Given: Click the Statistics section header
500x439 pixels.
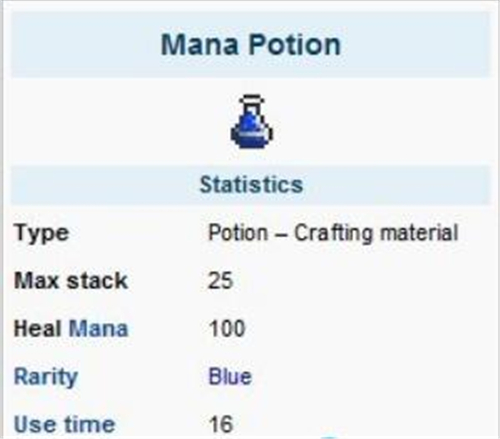Looking at the screenshot, I should [251, 185].
